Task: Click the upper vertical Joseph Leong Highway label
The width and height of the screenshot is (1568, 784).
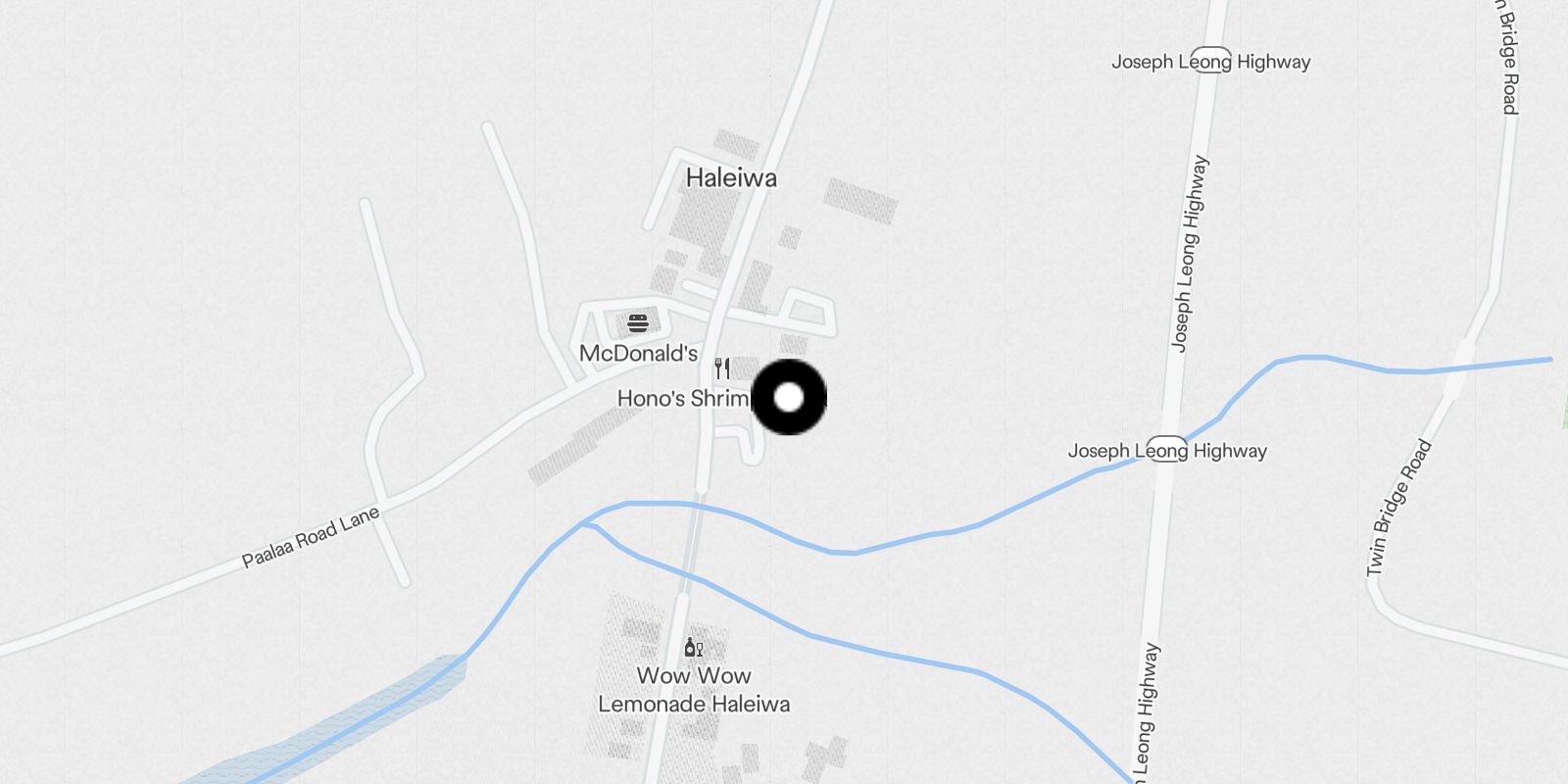Action: pyautogui.click(x=1190, y=253)
